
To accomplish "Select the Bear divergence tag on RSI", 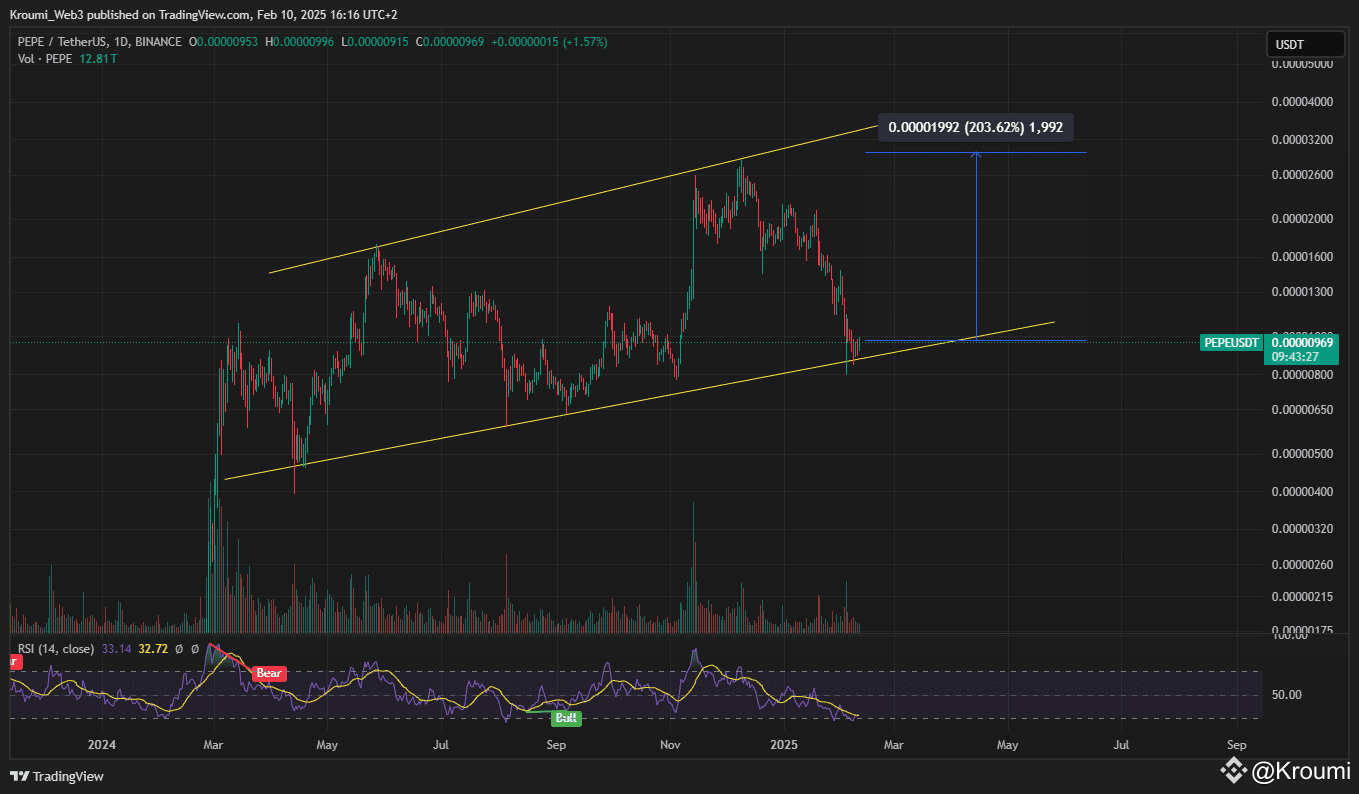I will (x=269, y=673).
